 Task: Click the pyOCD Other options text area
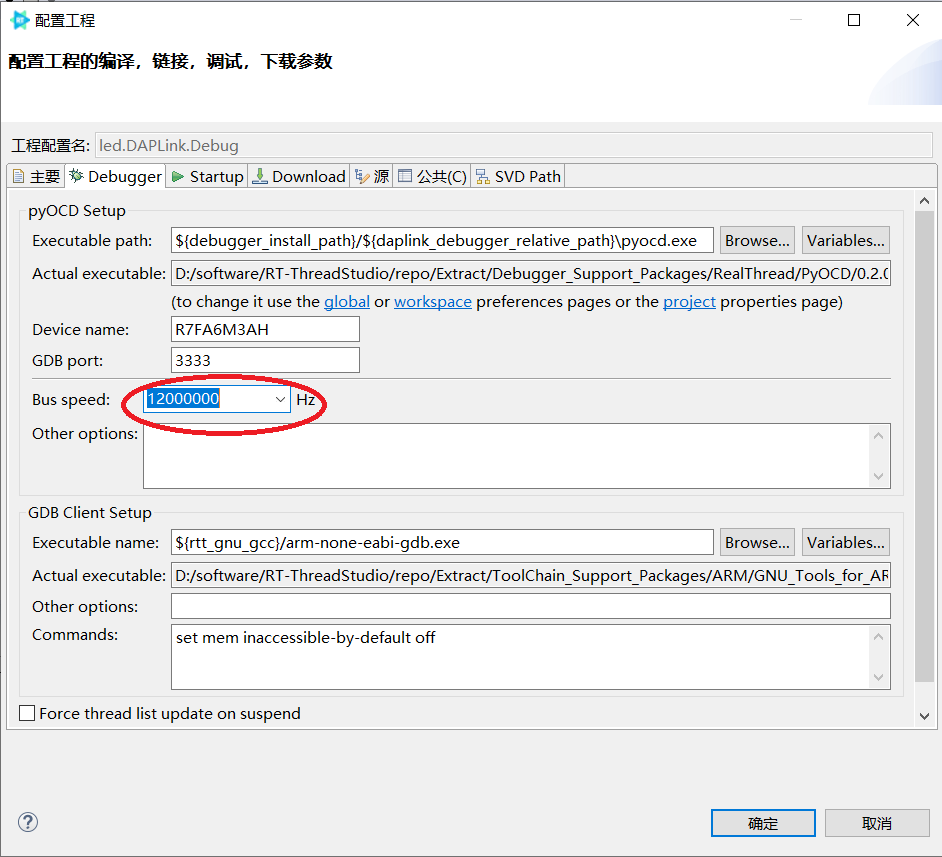pyautogui.click(x=506, y=456)
